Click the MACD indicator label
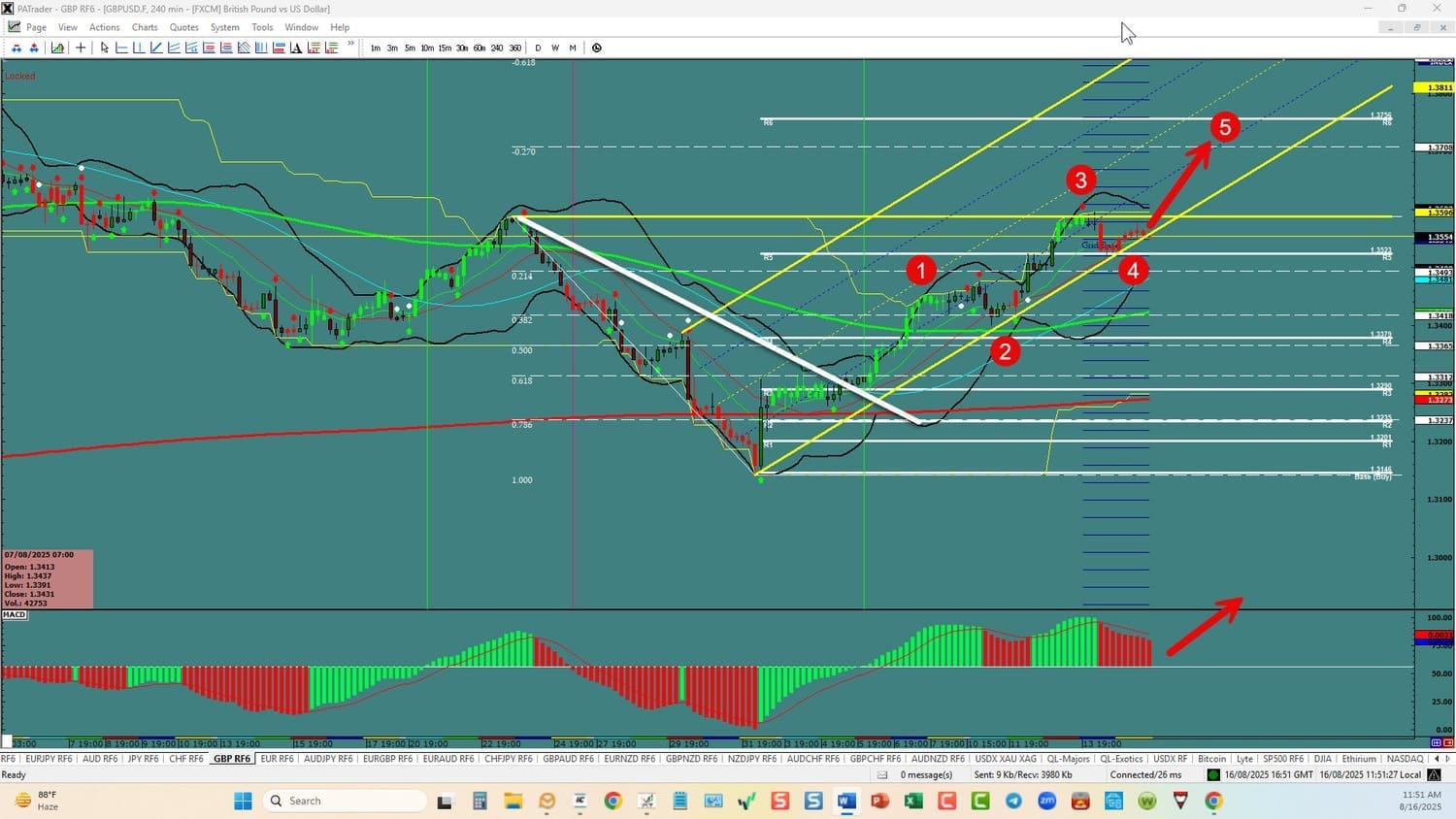 click(15, 615)
